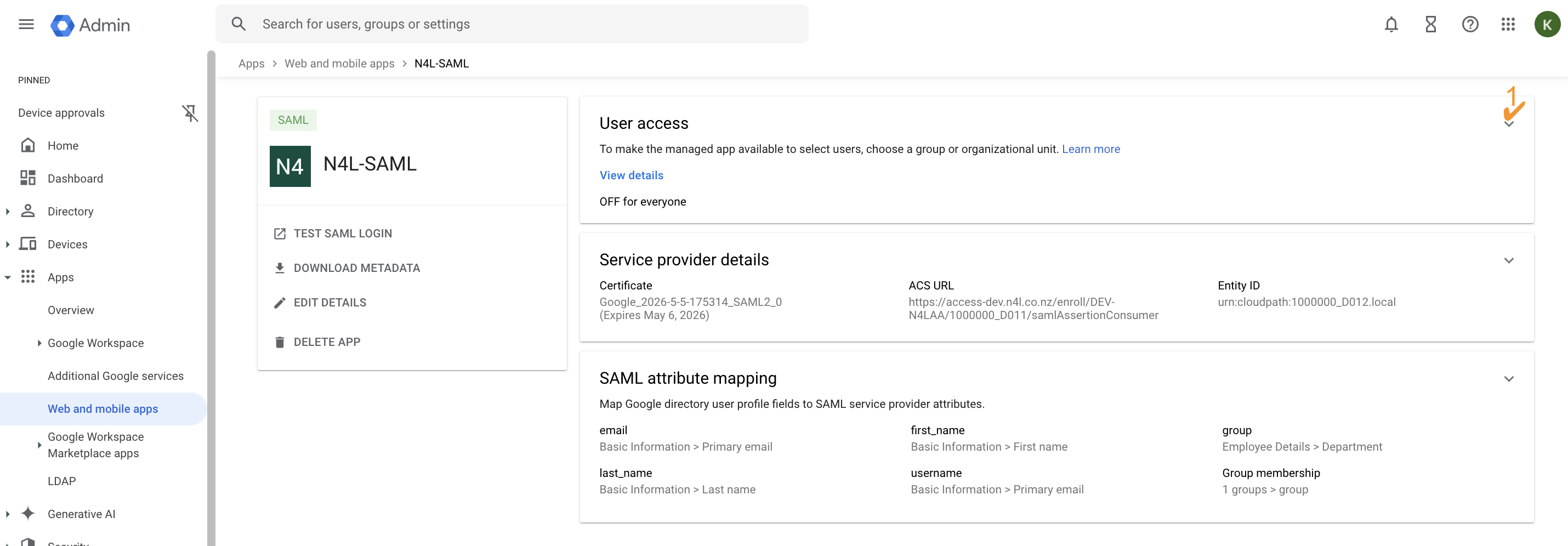Open the hamburger navigation menu
This screenshot has width=1568, height=546.
[26, 24]
